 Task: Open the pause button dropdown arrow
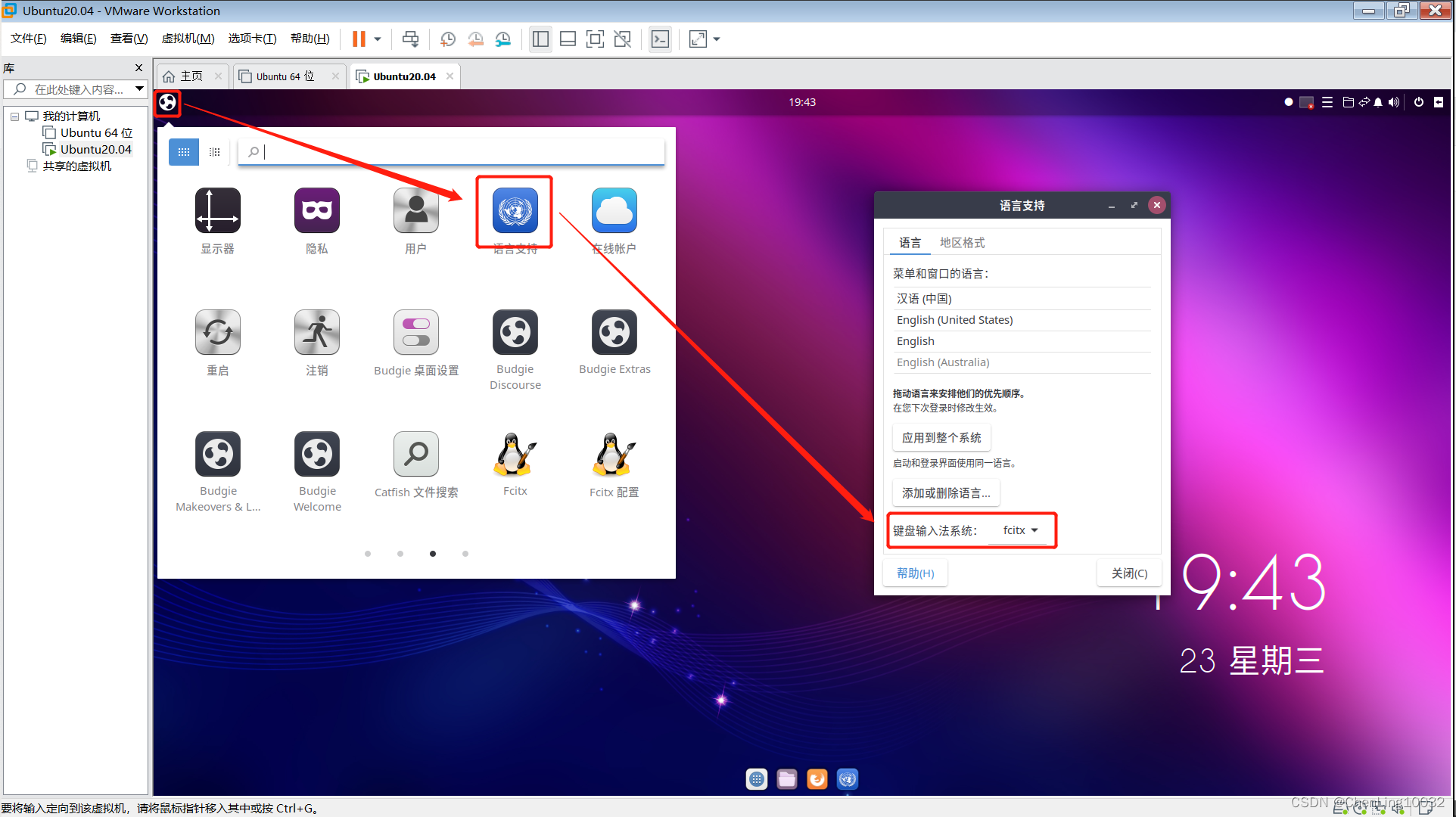(378, 39)
